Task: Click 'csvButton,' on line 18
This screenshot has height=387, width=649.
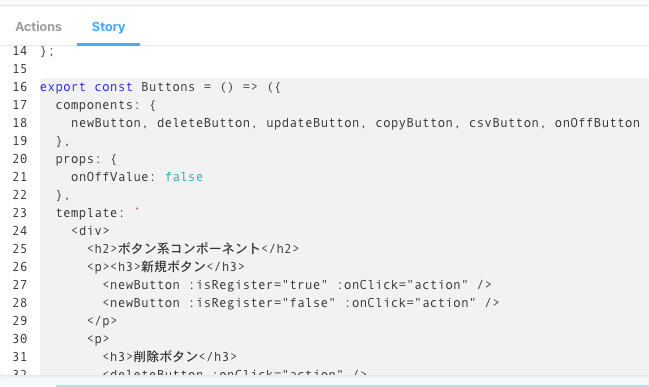Action: (x=507, y=123)
